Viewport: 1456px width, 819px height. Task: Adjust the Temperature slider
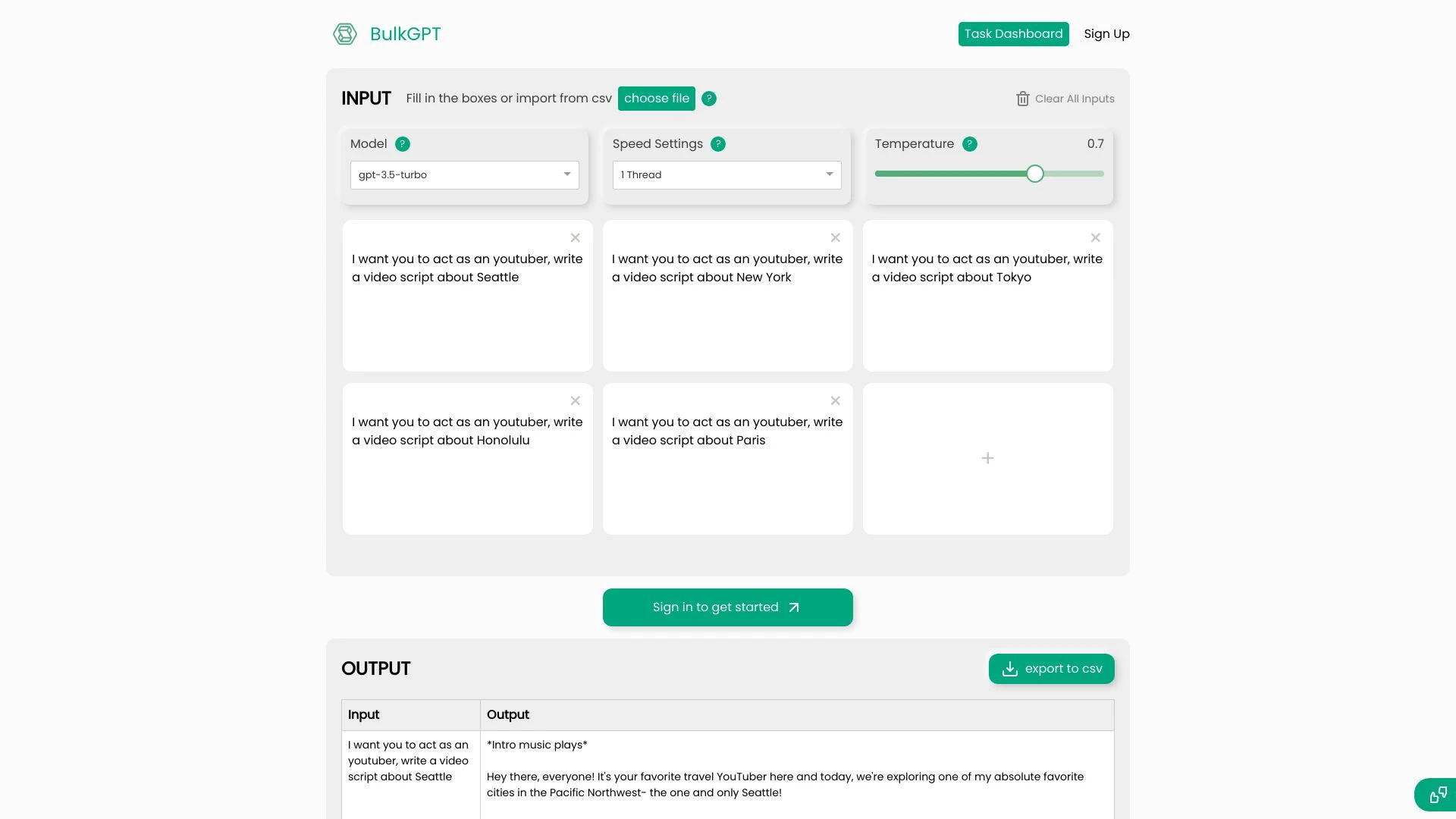(1034, 174)
